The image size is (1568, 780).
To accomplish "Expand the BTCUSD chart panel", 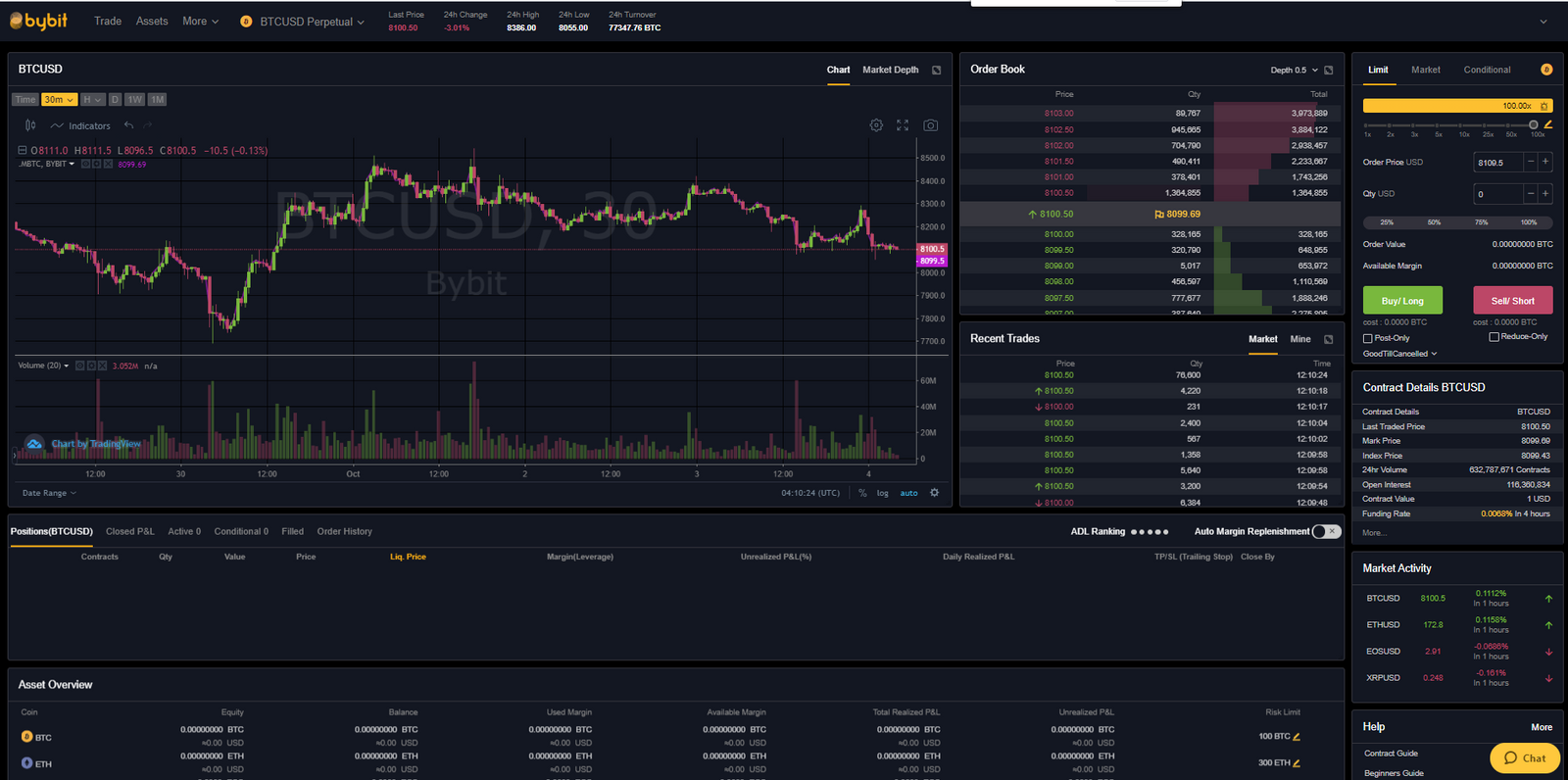I will click(x=936, y=70).
